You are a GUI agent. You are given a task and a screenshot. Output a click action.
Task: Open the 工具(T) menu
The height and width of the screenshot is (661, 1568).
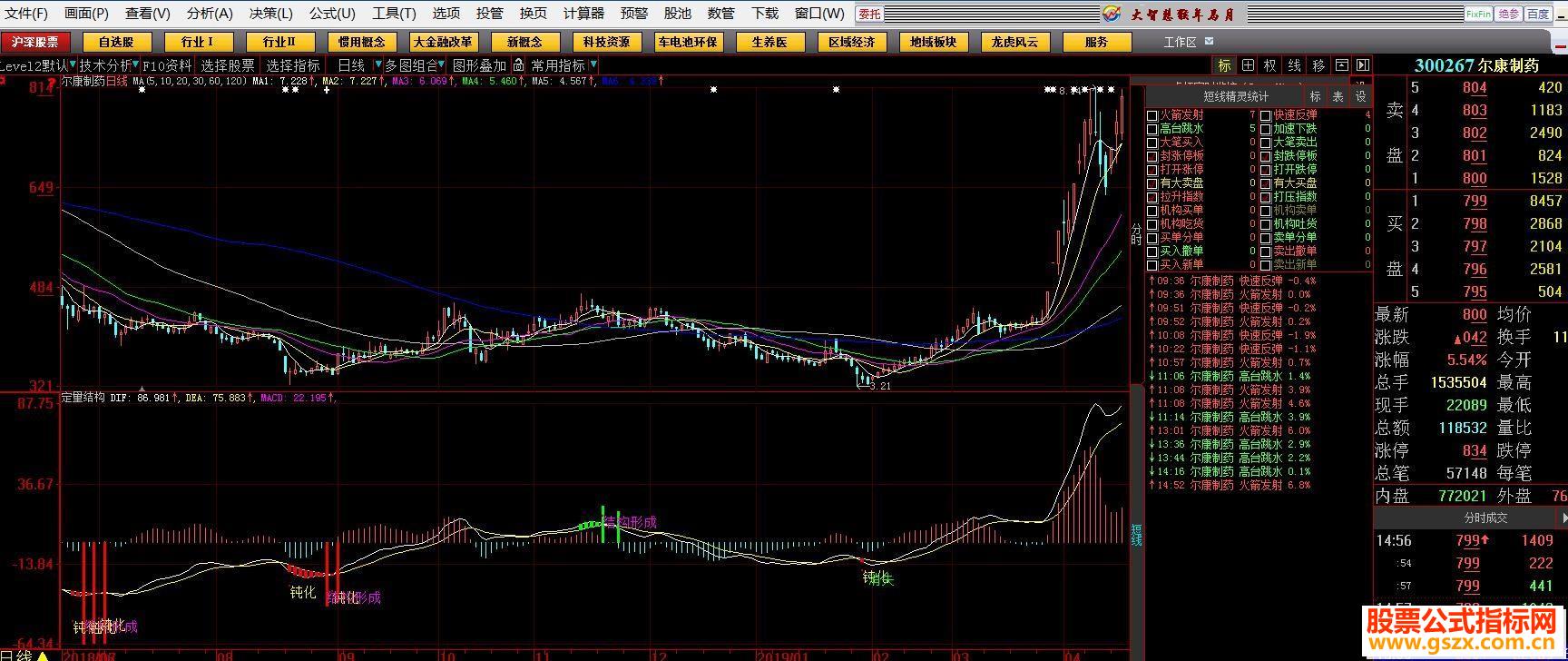tap(394, 14)
